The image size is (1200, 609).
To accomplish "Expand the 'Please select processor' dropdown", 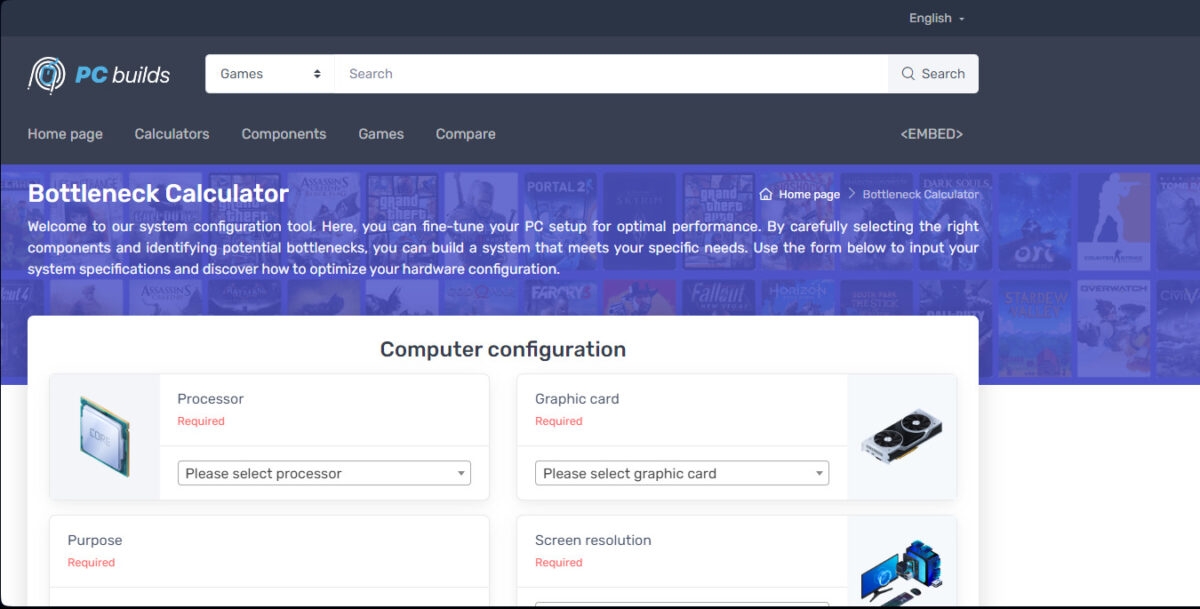I will coord(324,473).
